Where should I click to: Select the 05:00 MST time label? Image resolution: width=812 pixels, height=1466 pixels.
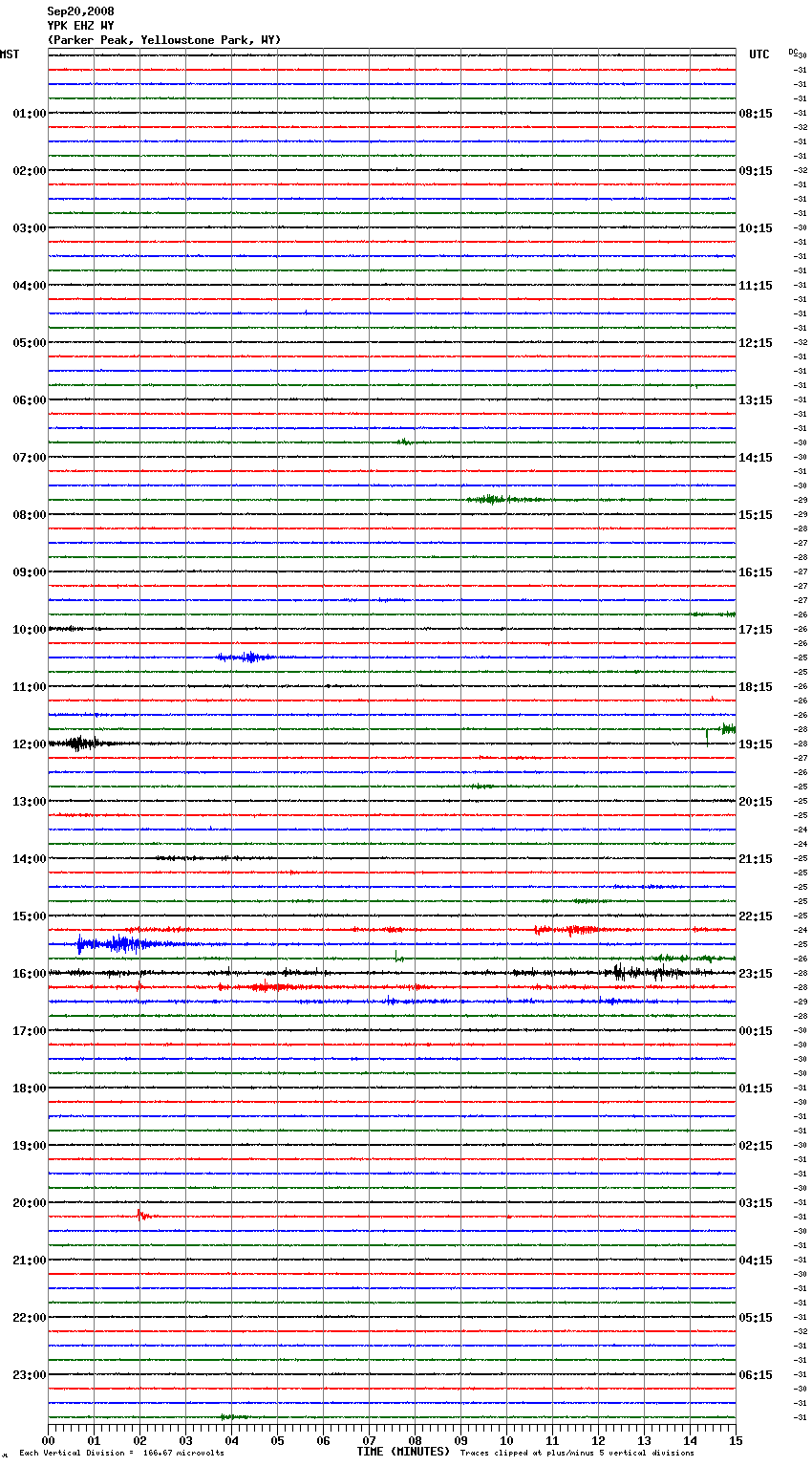point(29,343)
